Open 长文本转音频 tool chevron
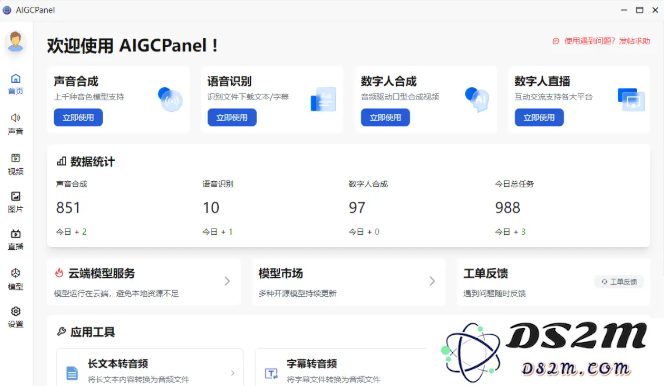 (232, 373)
